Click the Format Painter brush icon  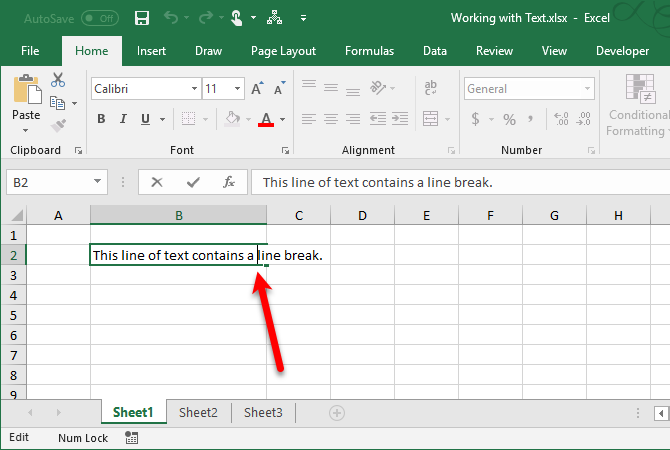(58, 125)
